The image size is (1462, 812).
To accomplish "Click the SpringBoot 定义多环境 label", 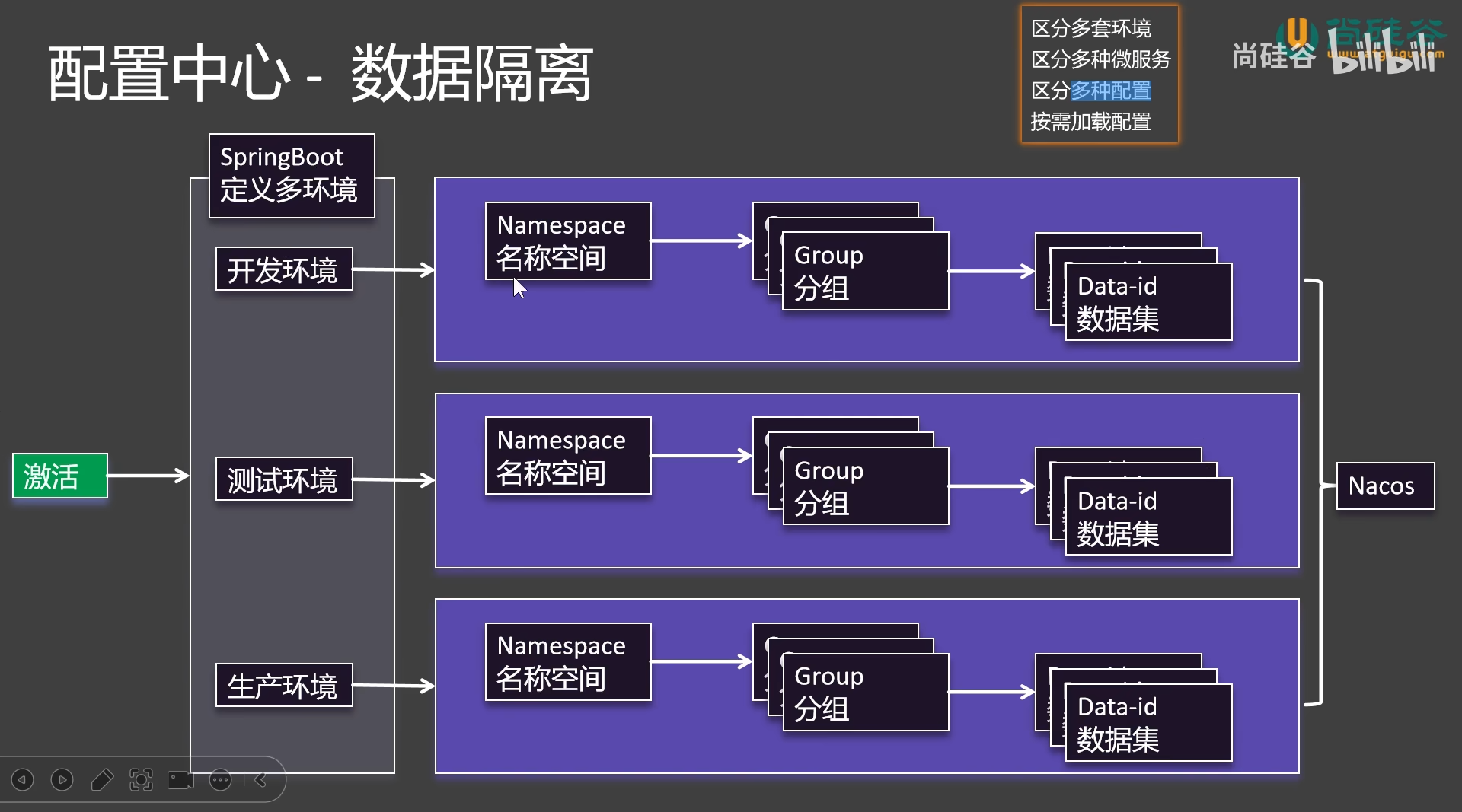I will click(x=292, y=176).
